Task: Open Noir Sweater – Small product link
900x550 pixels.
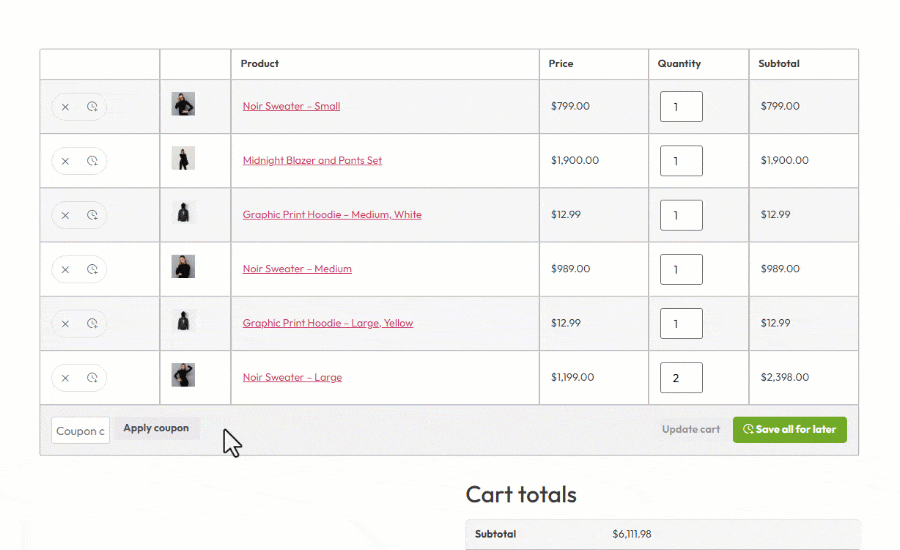Action: pos(291,106)
